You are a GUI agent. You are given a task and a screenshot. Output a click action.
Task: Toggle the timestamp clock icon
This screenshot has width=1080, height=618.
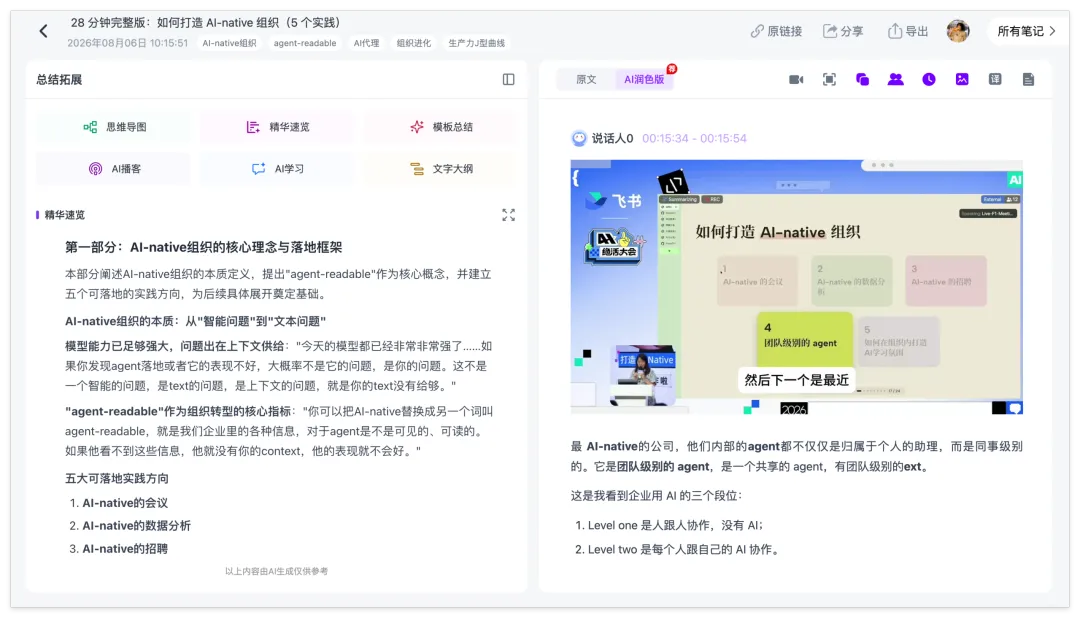click(928, 79)
